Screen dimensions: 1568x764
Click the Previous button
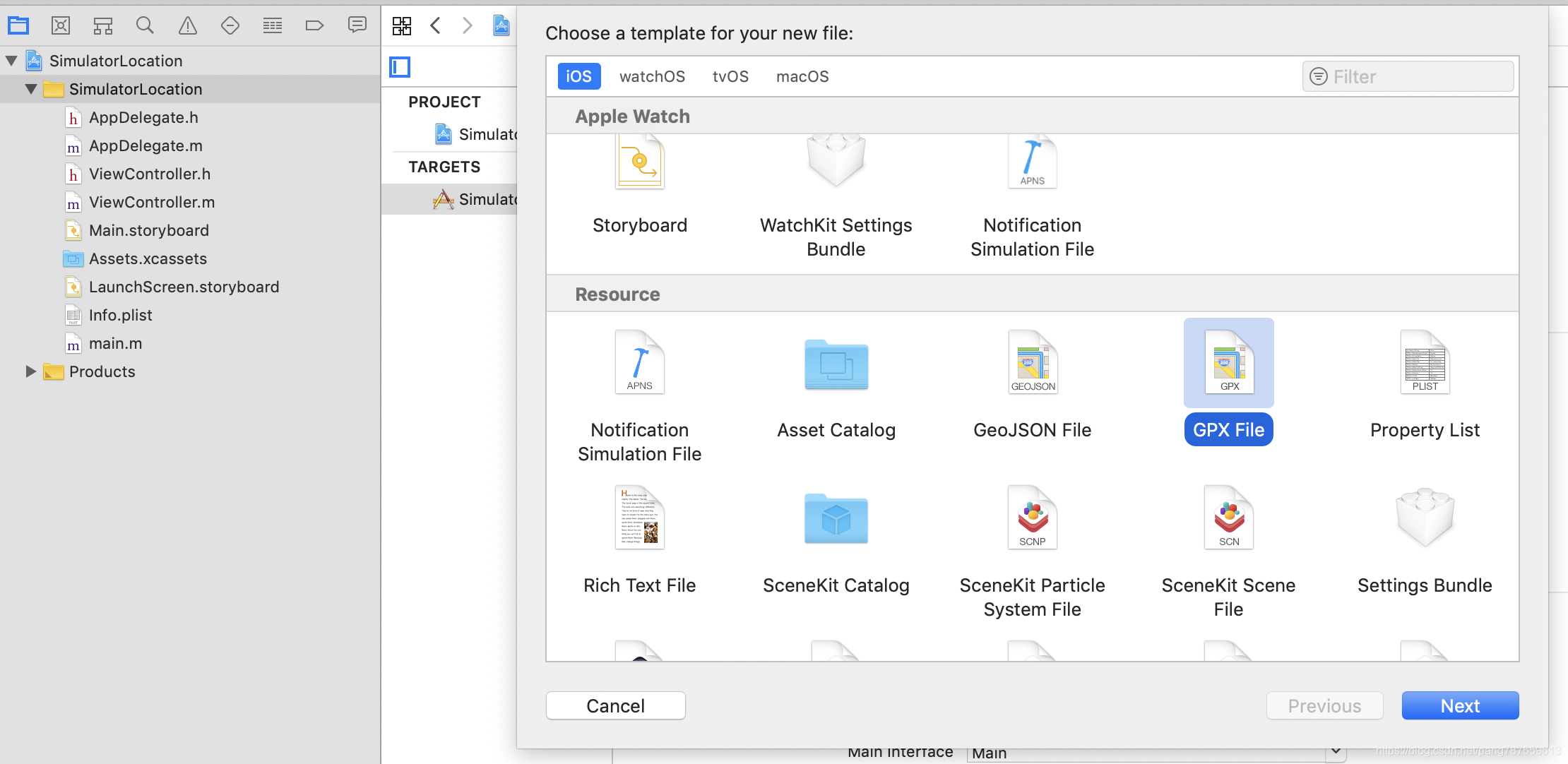point(1324,705)
